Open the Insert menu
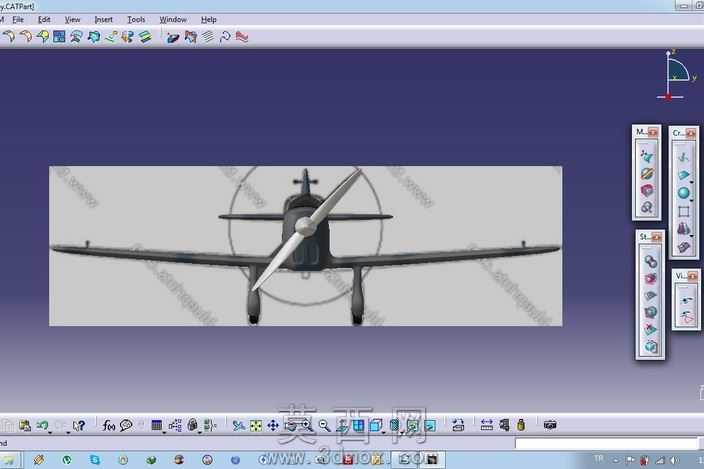Viewport: 704px width, 469px height. [x=104, y=20]
